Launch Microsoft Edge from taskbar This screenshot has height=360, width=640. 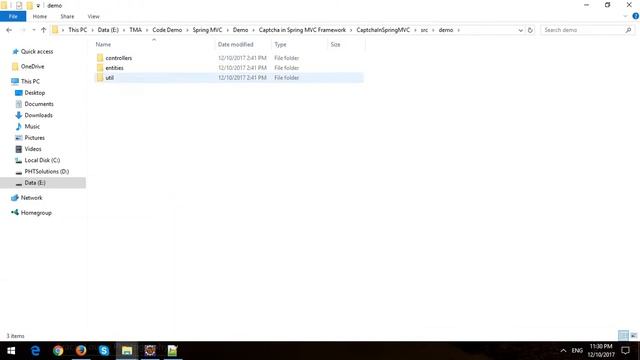[x=36, y=351]
